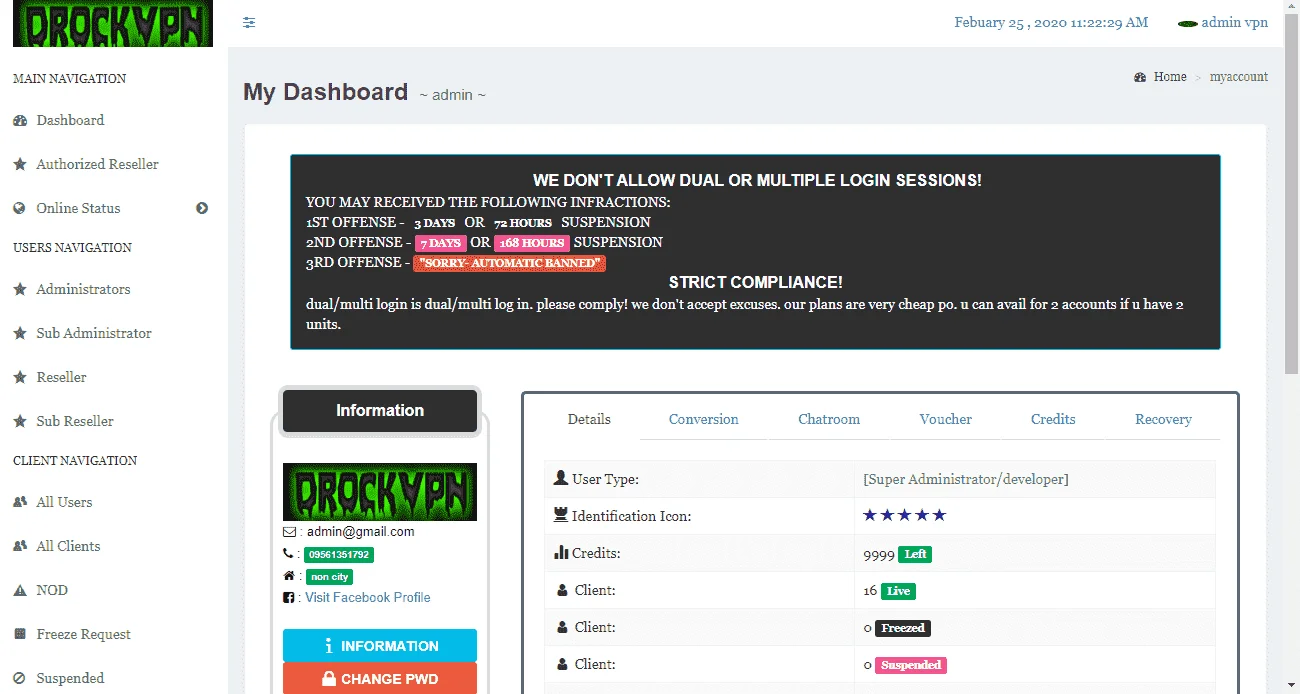
Task: Click the Information header button
Action: coord(380,410)
